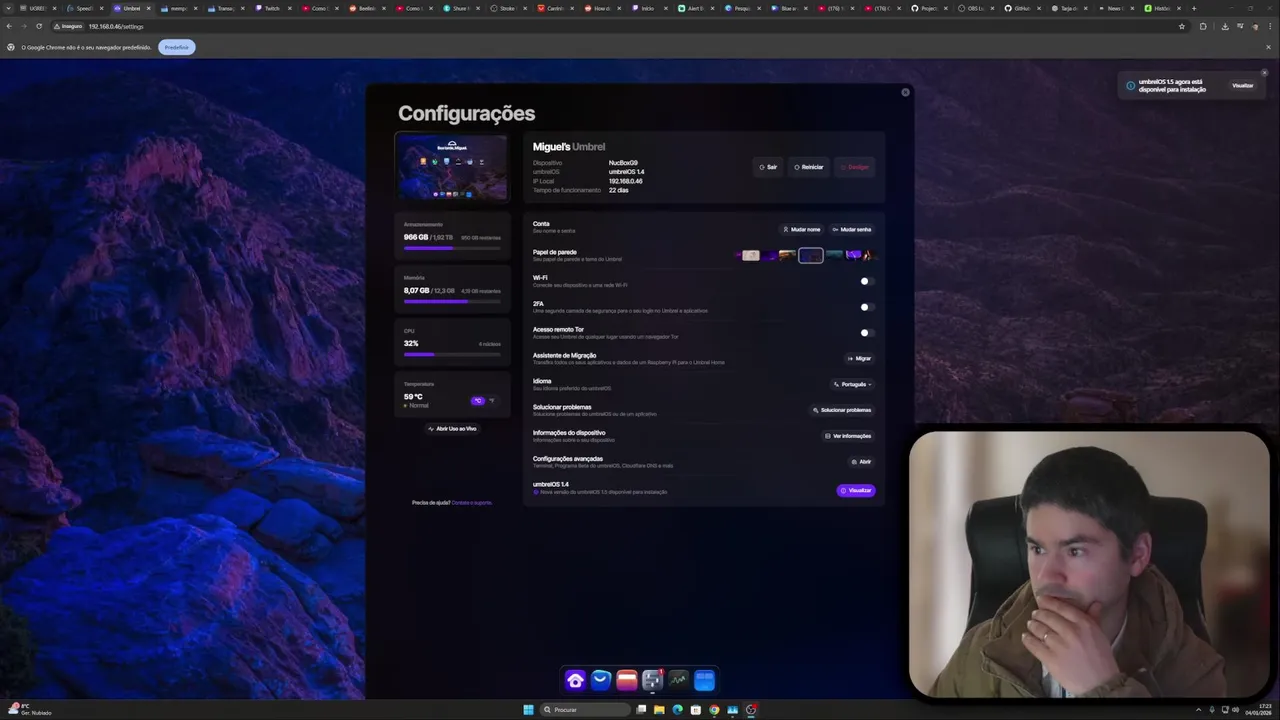Click Abrir Uso ao Vivo button
The width and height of the screenshot is (1280, 720).
point(452,428)
